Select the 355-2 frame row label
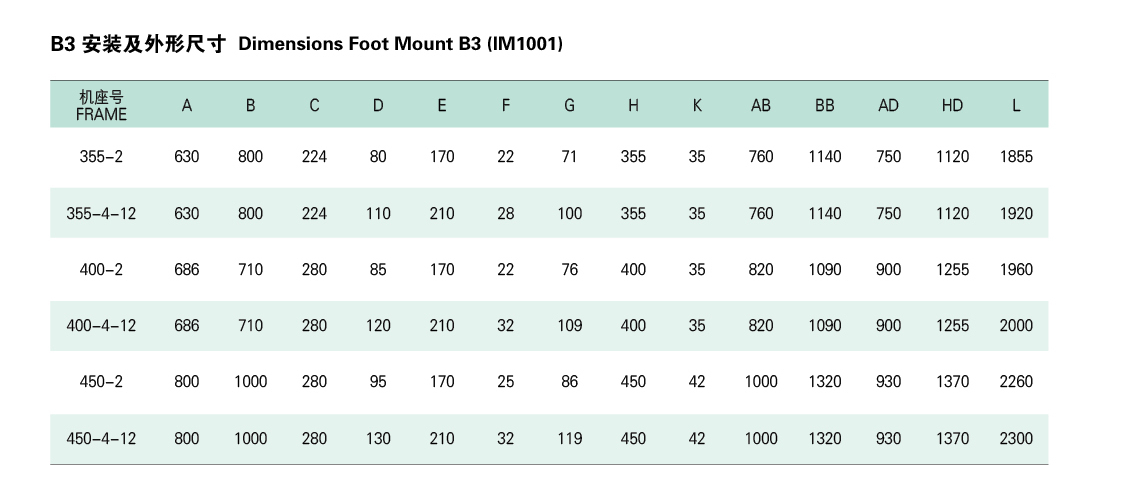The image size is (1130, 485). point(101,157)
